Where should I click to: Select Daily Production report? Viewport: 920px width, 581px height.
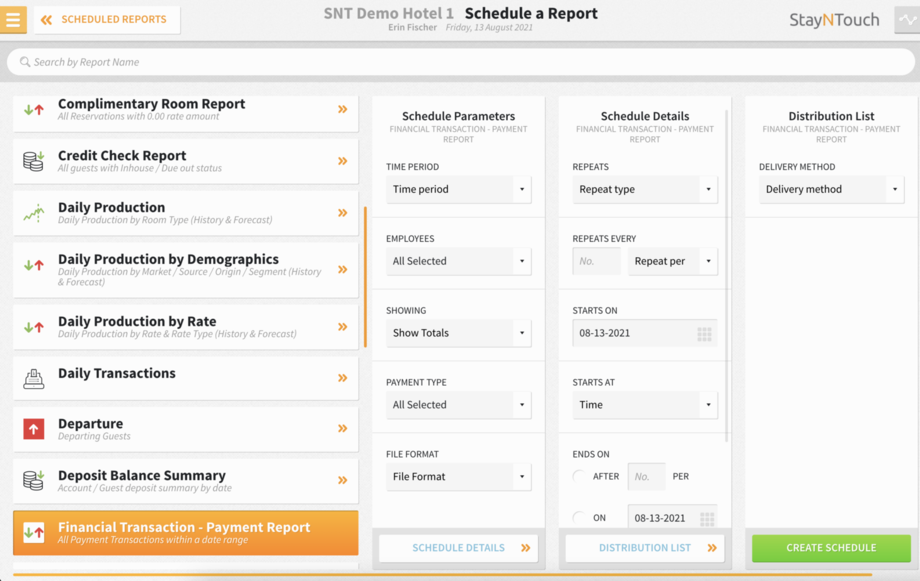coord(185,212)
